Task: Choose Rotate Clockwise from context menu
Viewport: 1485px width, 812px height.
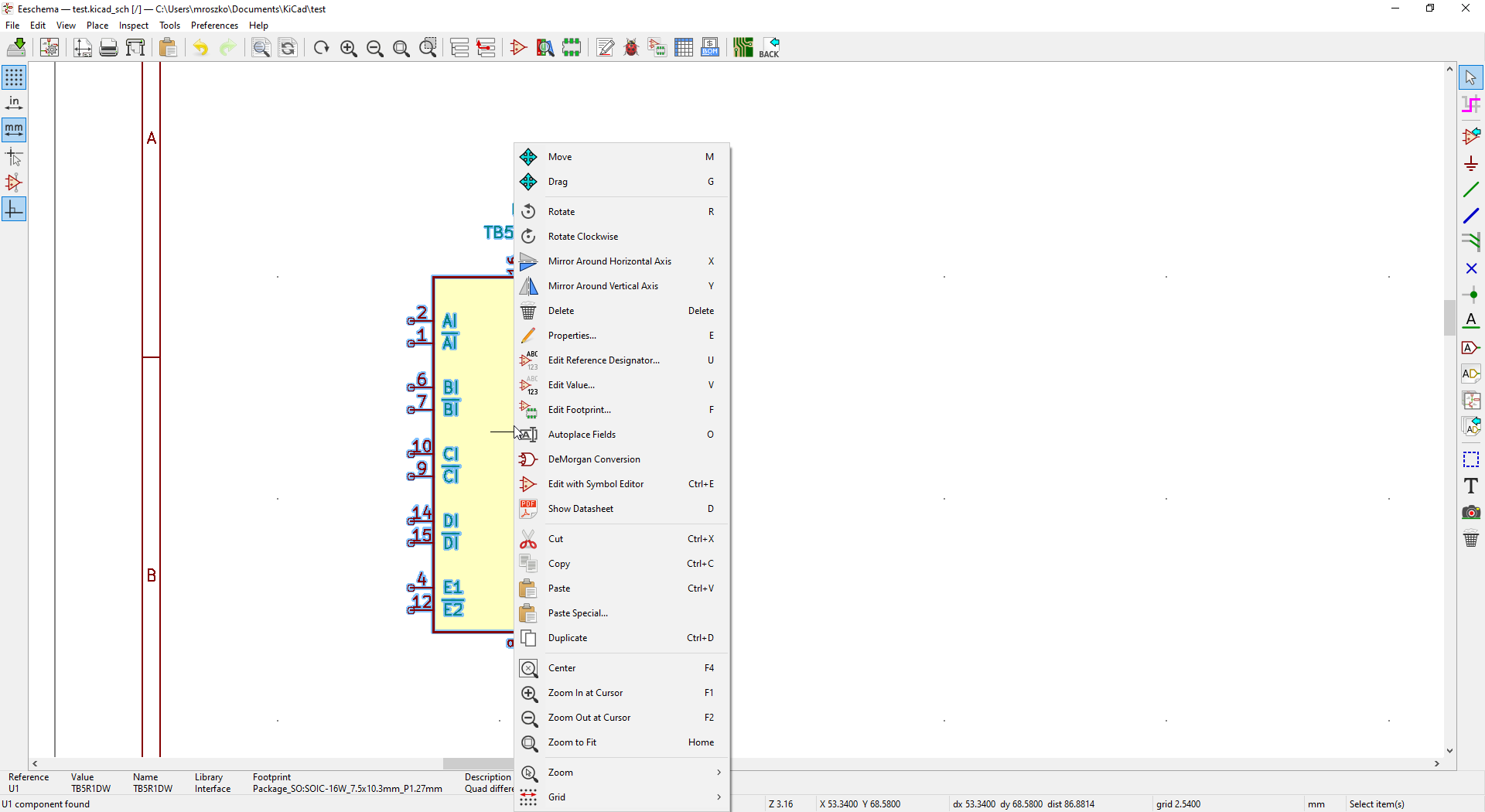Action: pos(583,237)
